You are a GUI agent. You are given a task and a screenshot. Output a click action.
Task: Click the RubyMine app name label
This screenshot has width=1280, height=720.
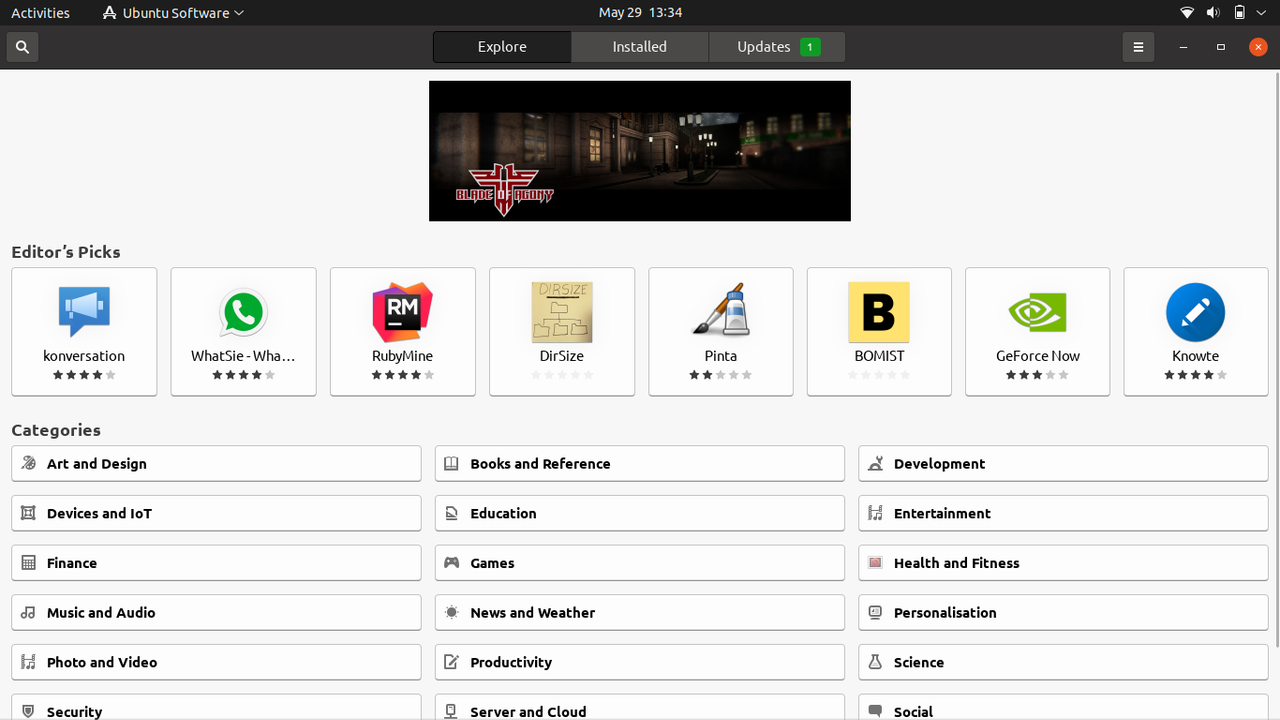coord(402,356)
